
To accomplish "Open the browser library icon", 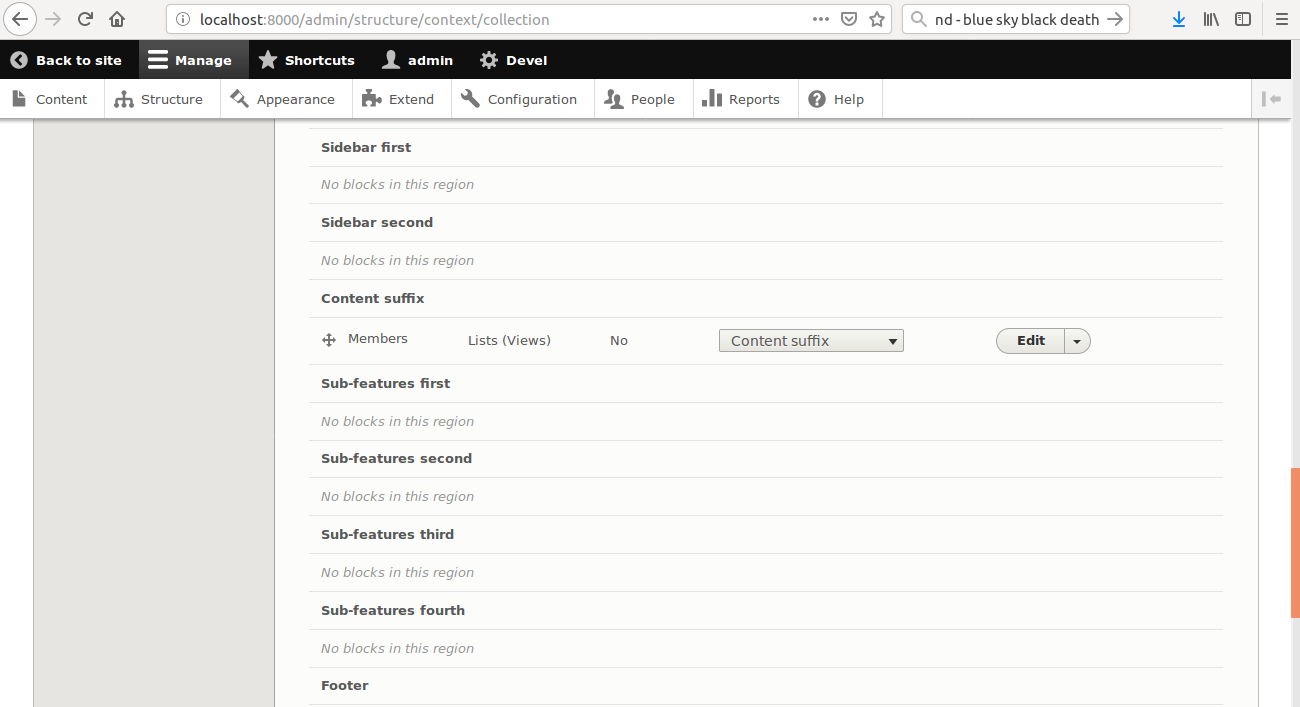I will click(1211, 19).
